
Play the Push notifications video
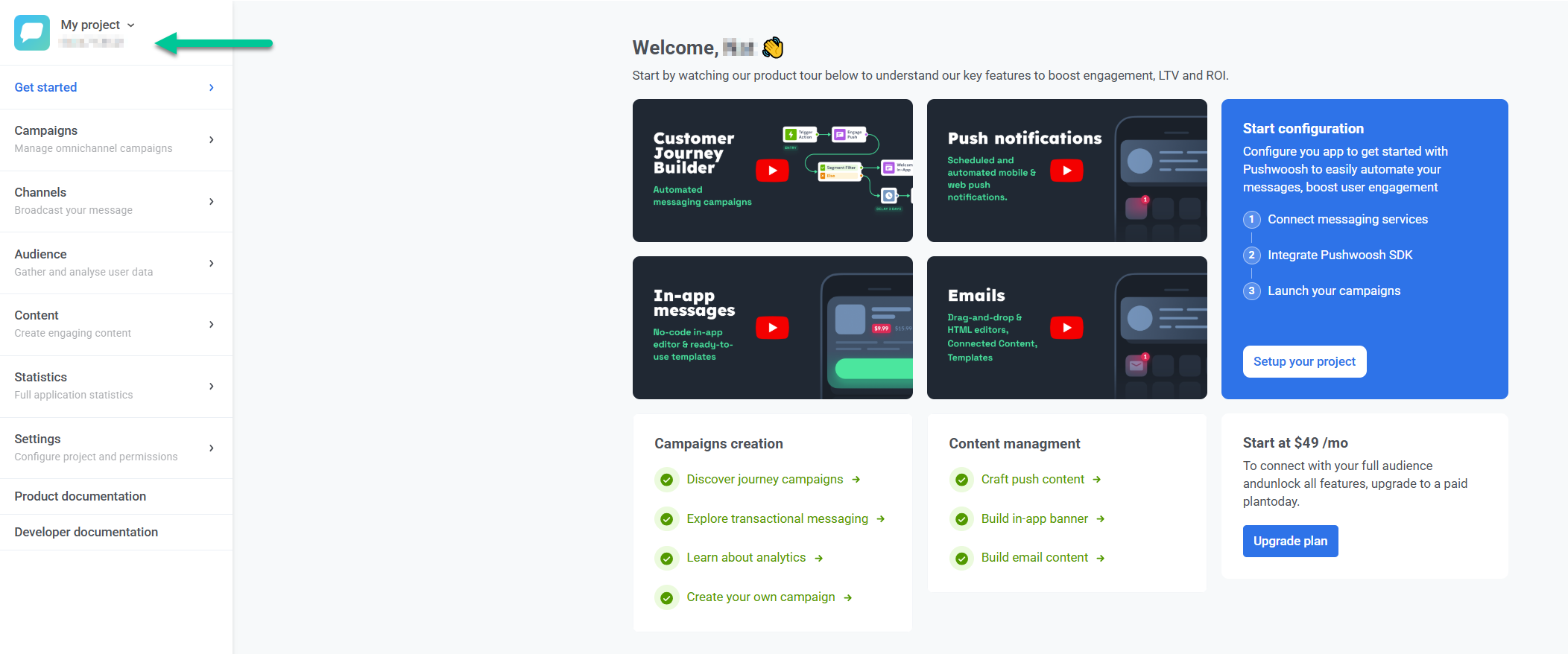pos(1066,171)
